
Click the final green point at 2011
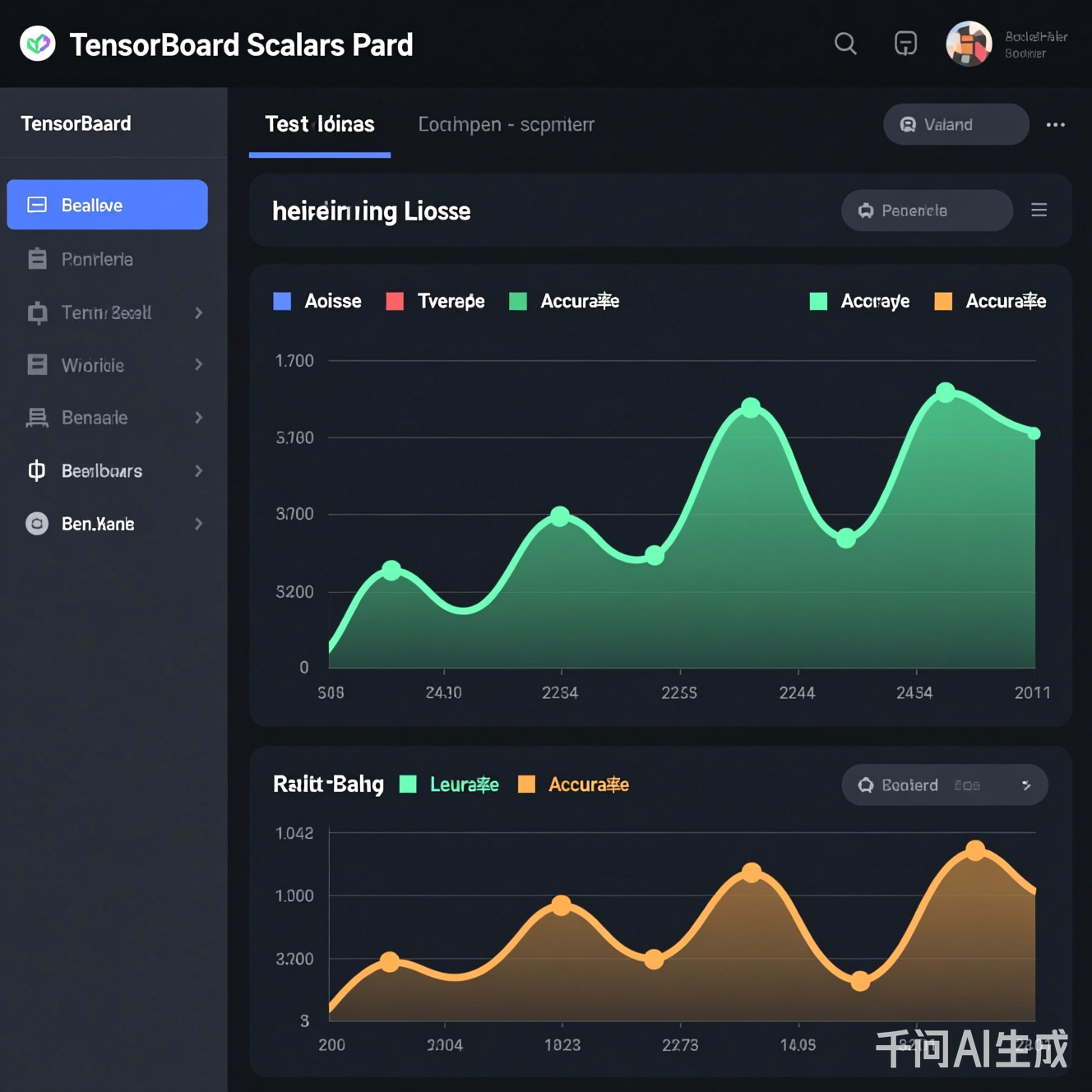[x=1034, y=433]
